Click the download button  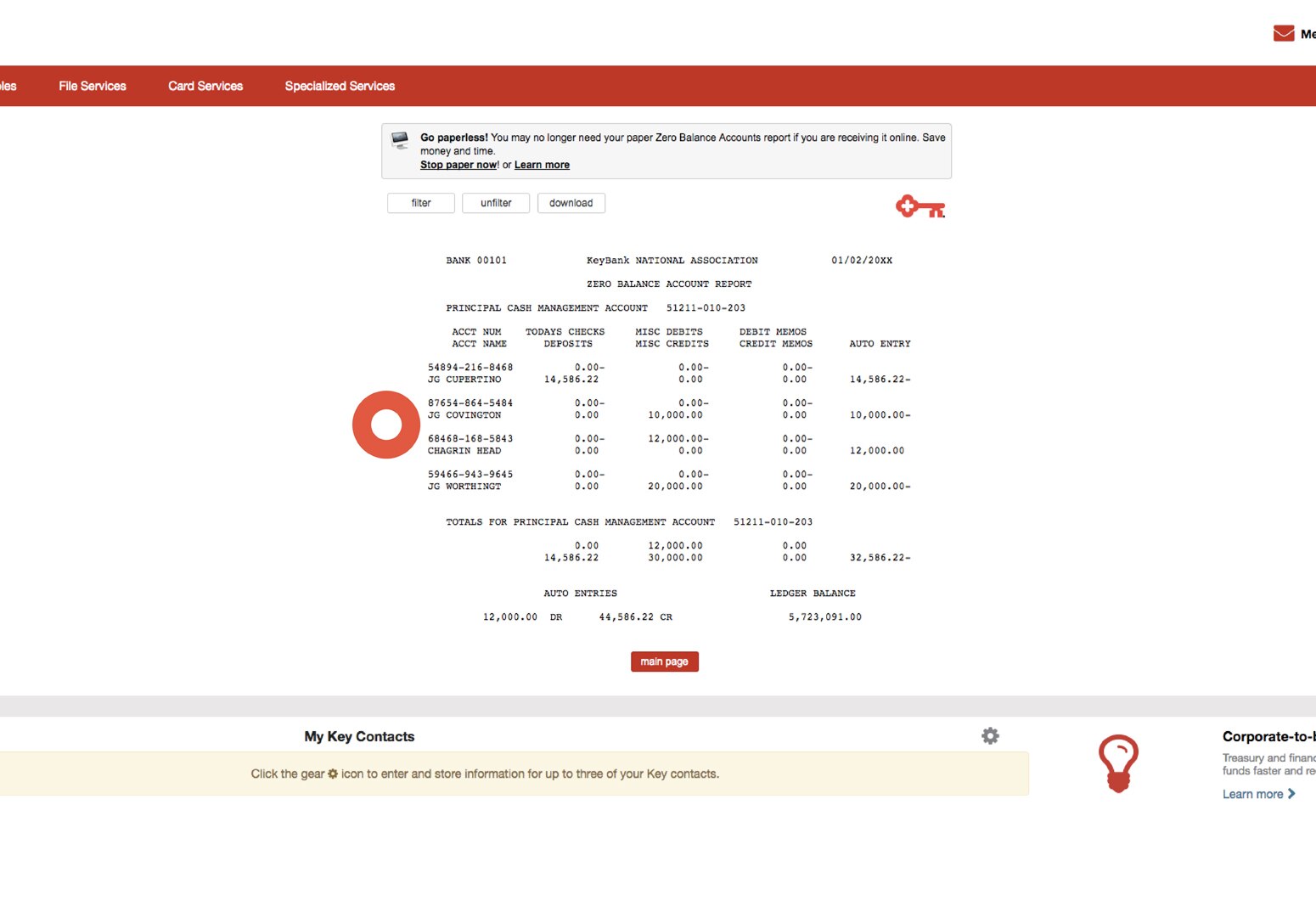[571, 203]
